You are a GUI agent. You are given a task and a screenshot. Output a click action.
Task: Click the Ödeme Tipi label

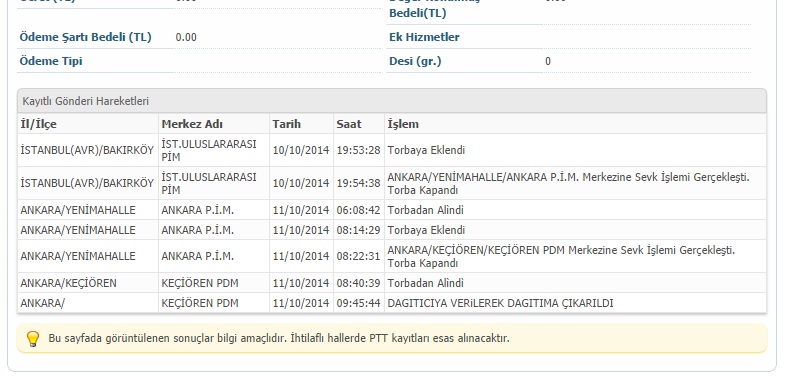tap(51, 61)
